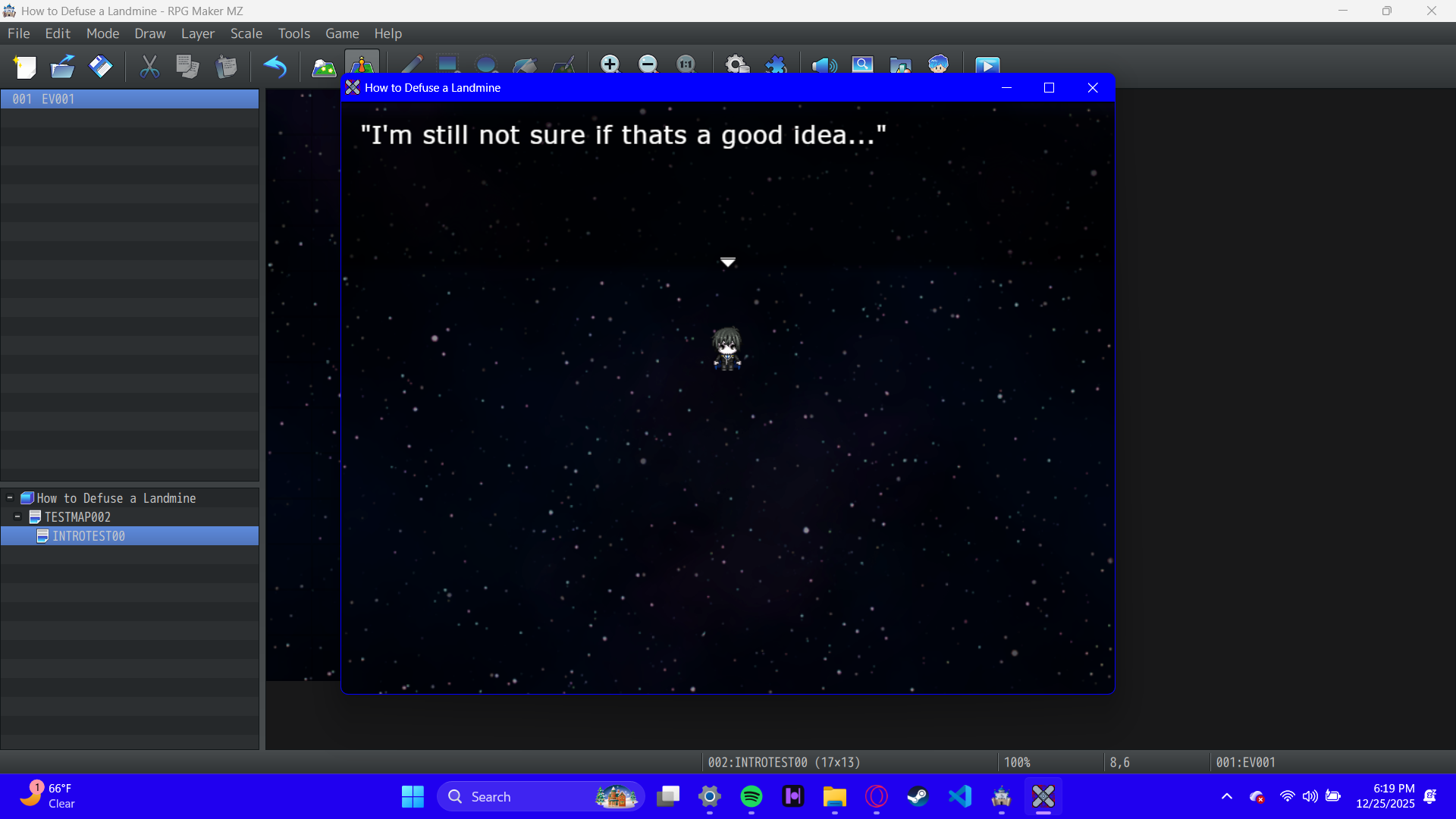
Task: Click the New Project icon
Action: click(x=24, y=67)
